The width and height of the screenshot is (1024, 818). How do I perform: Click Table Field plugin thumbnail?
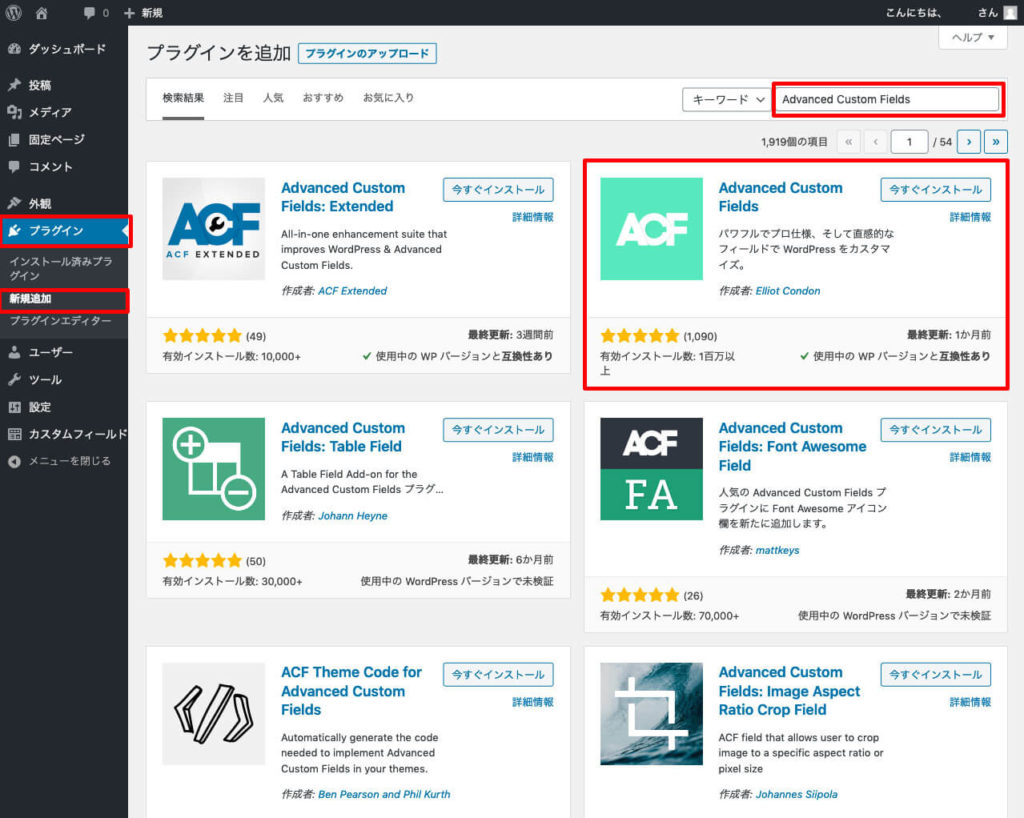coord(214,469)
